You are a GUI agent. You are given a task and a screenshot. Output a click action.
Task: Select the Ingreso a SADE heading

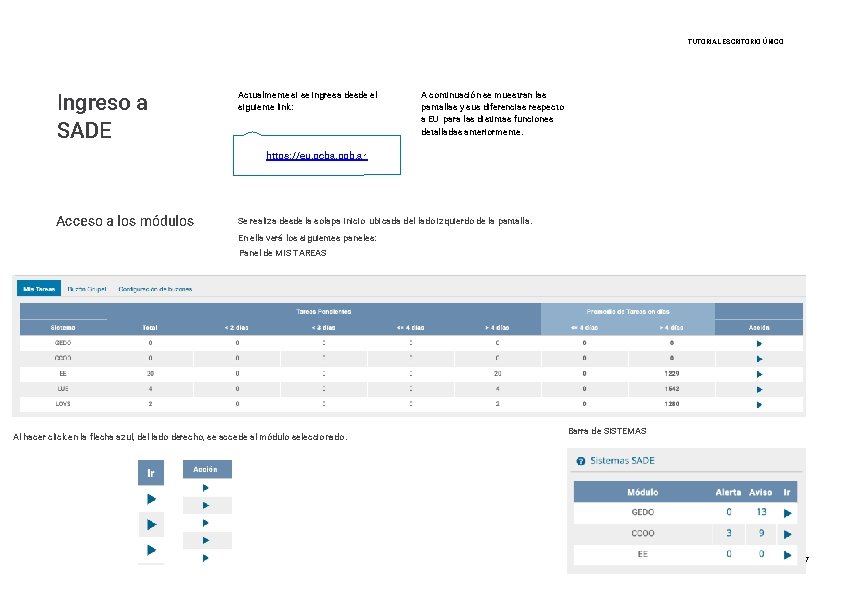[x=103, y=117]
